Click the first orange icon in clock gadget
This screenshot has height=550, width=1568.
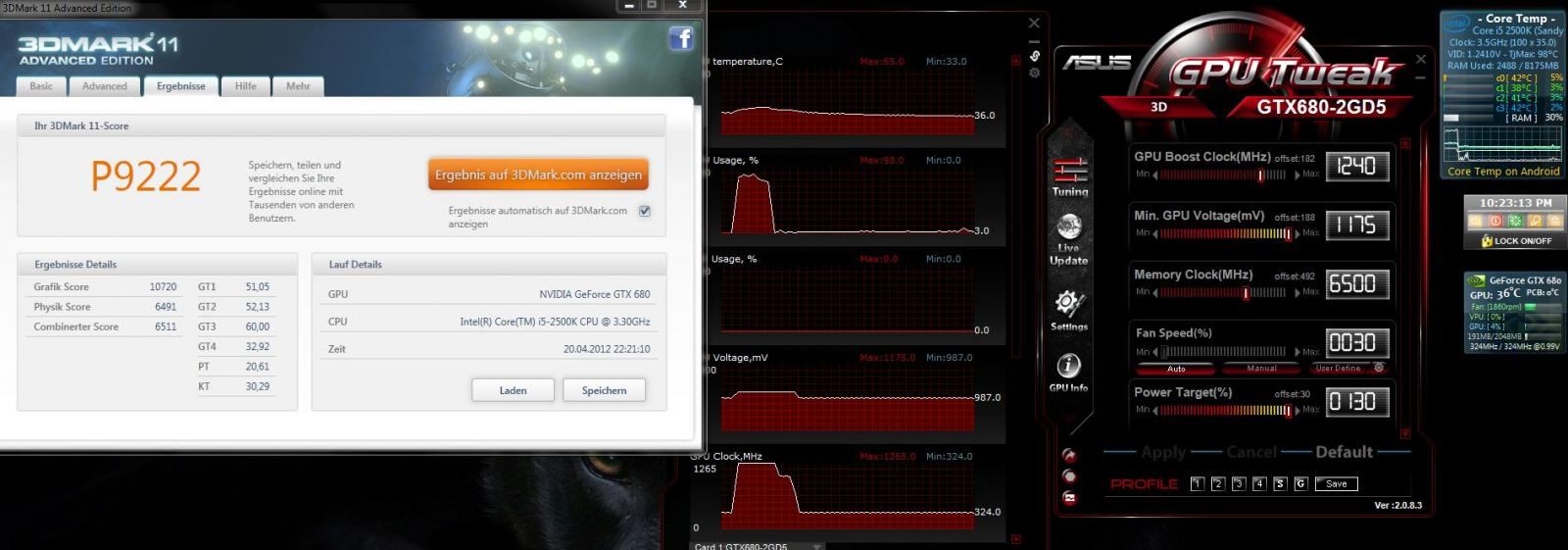pos(1475,222)
